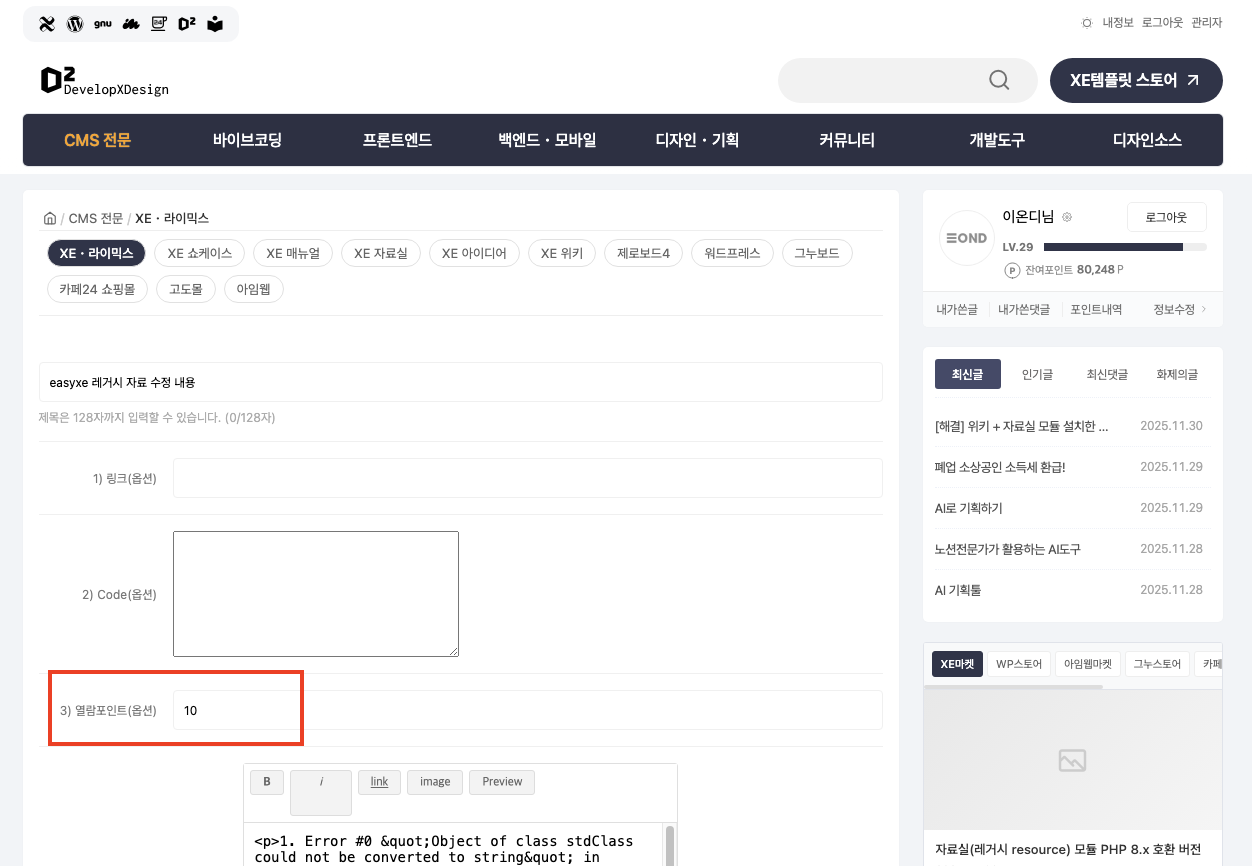The height and width of the screenshot is (866, 1252).
Task: Open 관리자 link in top bar
Action: coord(1207,22)
